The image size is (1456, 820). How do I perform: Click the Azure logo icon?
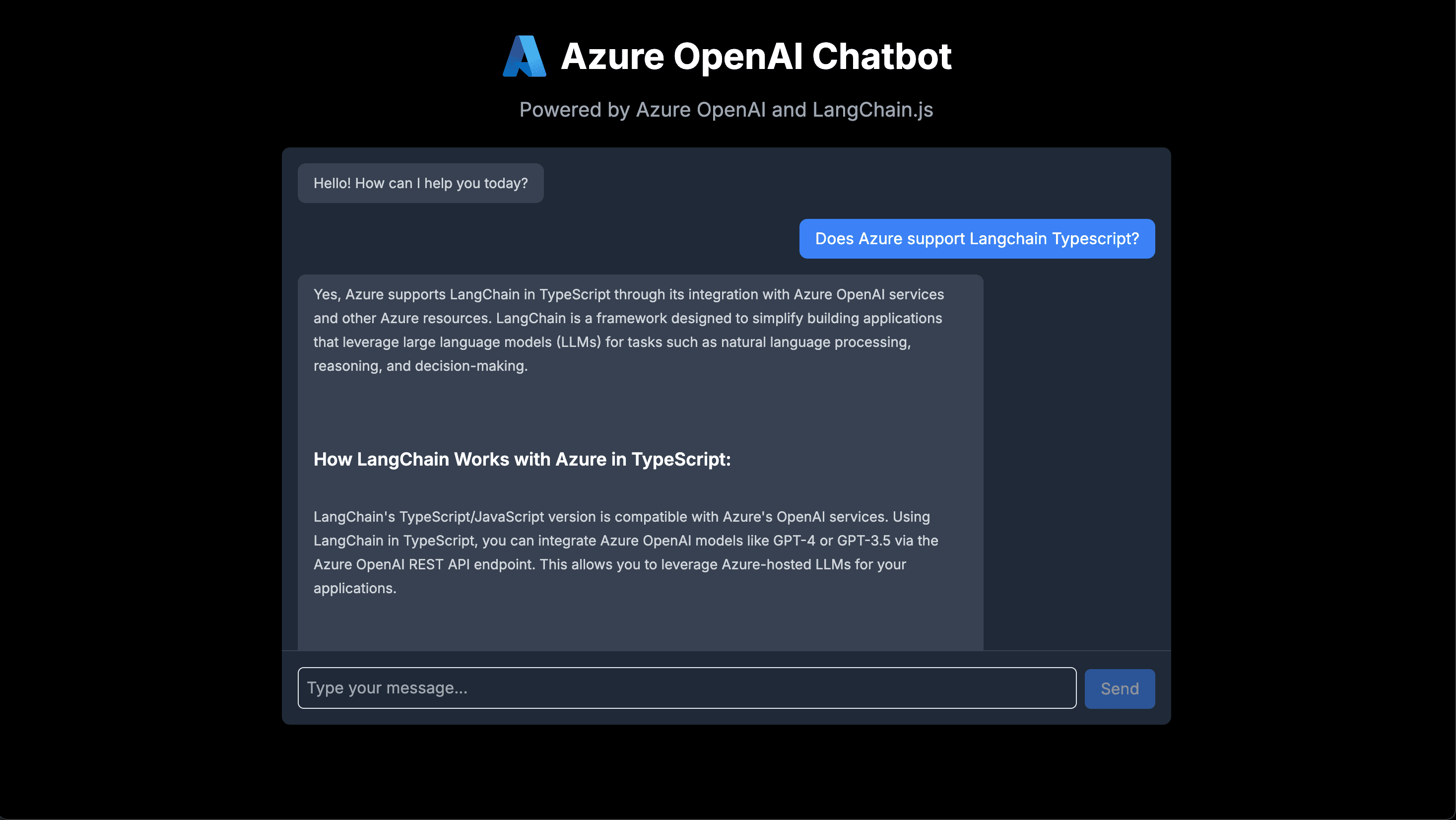(x=525, y=56)
